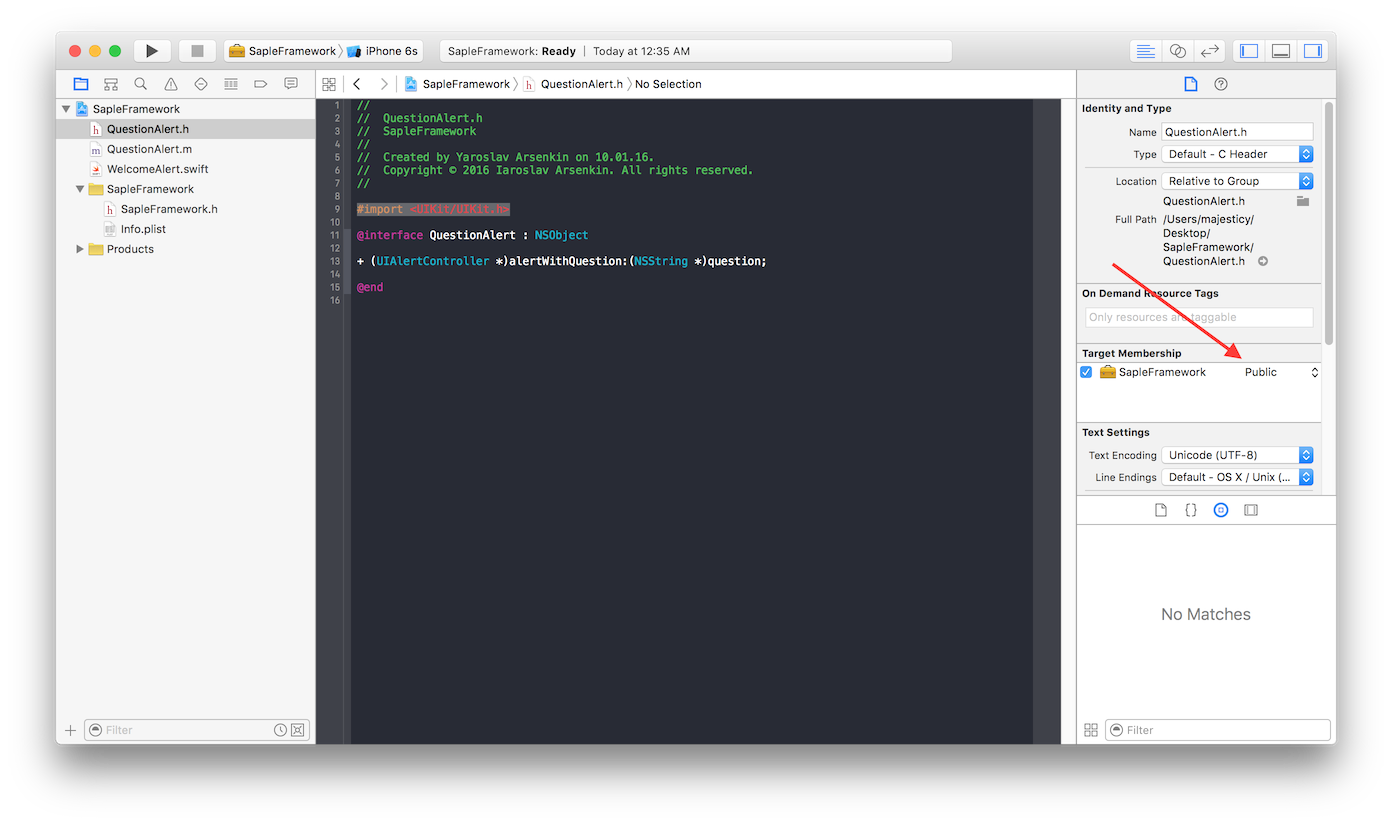Select QuestionAlert.h in navigator
1392x824 pixels.
click(148, 129)
